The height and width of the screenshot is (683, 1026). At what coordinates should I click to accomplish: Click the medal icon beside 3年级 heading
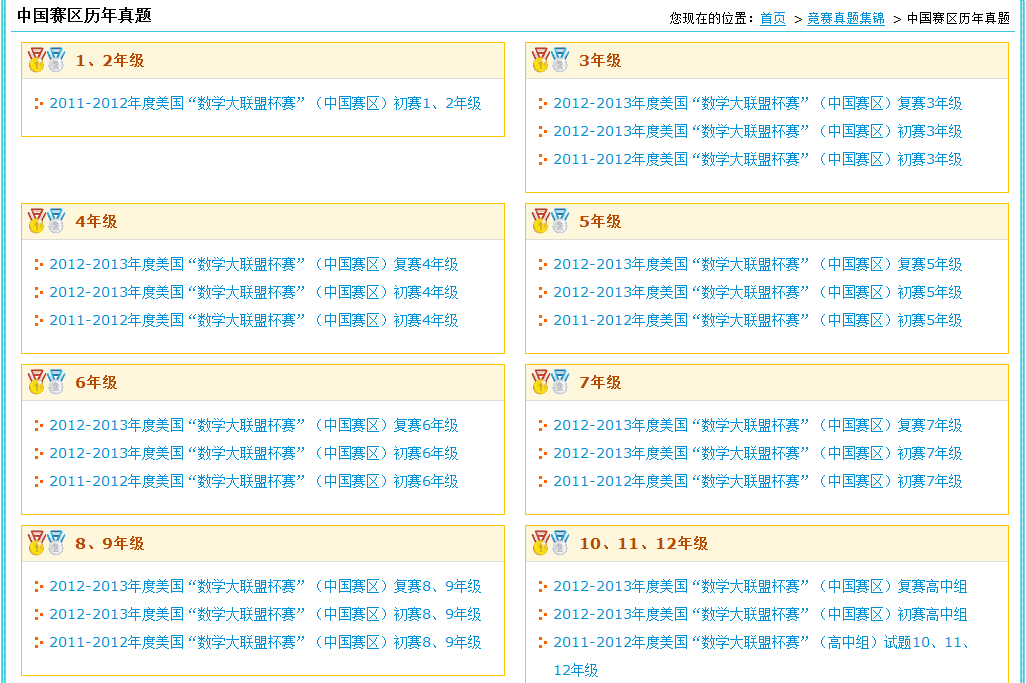pyautogui.click(x=550, y=60)
